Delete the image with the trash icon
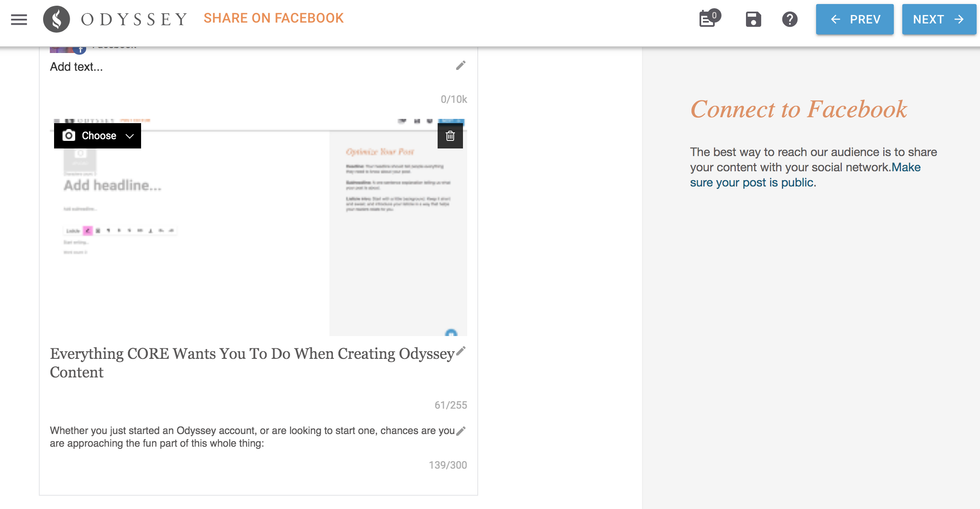This screenshot has width=980, height=509. pos(450,136)
